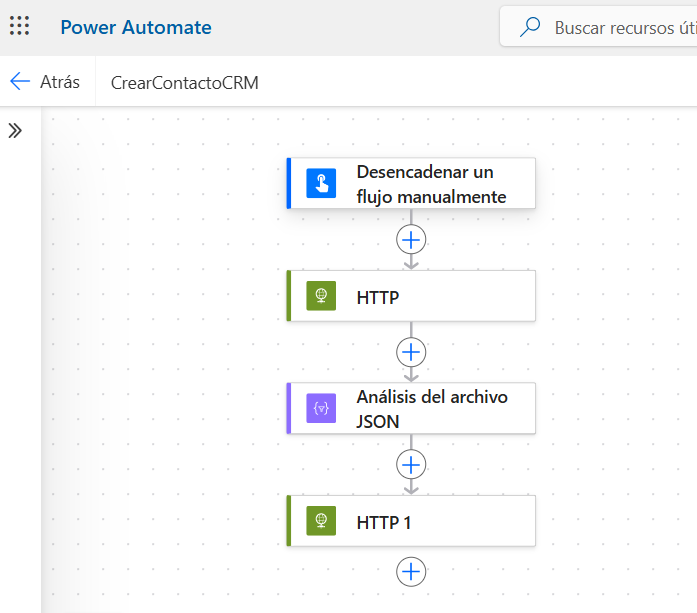The height and width of the screenshot is (613, 697).
Task: Insert step below the manual trigger
Action: (x=411, y=240)
